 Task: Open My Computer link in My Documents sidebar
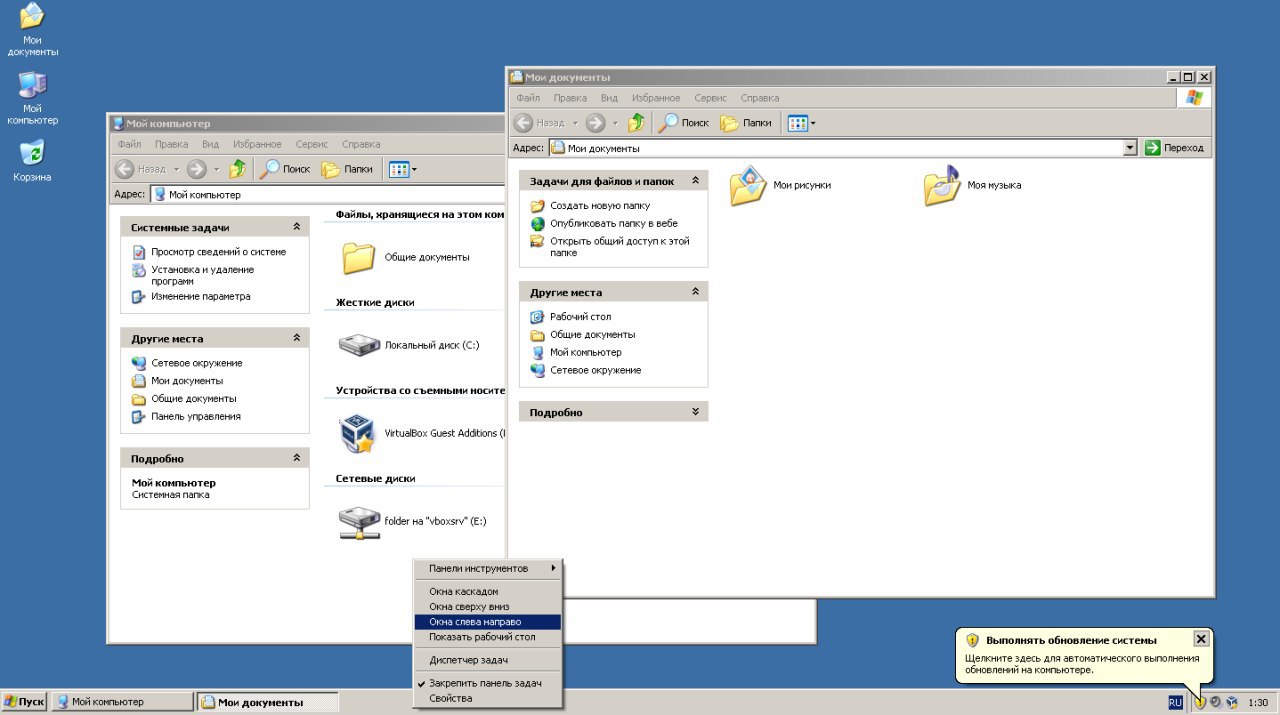[585, 352]
